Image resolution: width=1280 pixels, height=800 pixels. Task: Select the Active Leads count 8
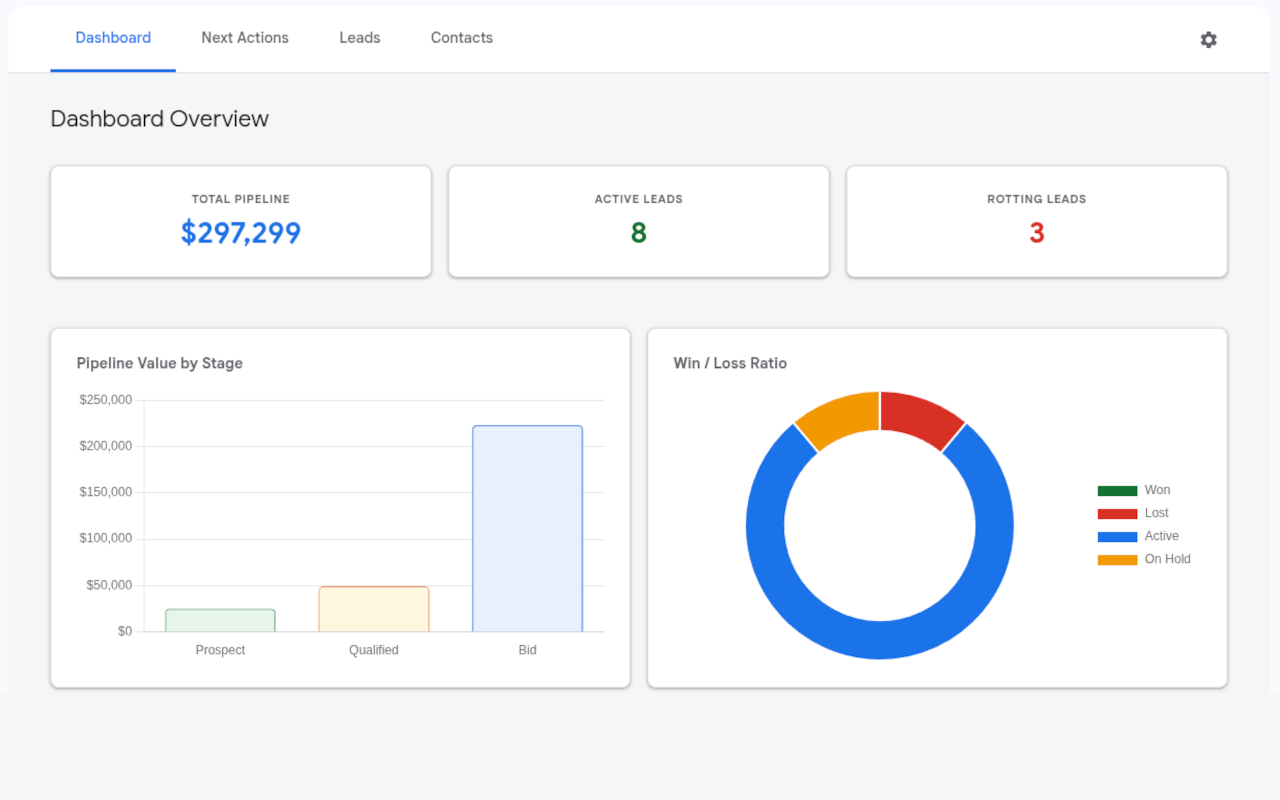click(639, 233)
